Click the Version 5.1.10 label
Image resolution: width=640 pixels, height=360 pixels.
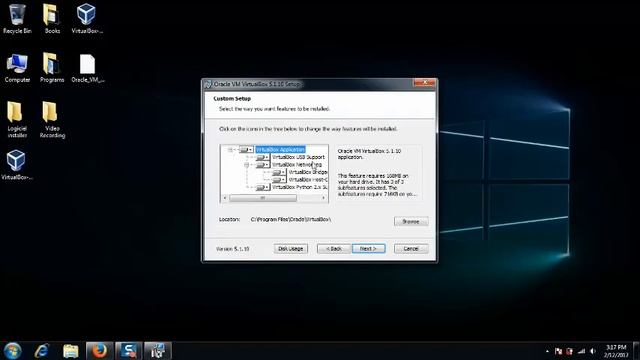click(232, 249)
